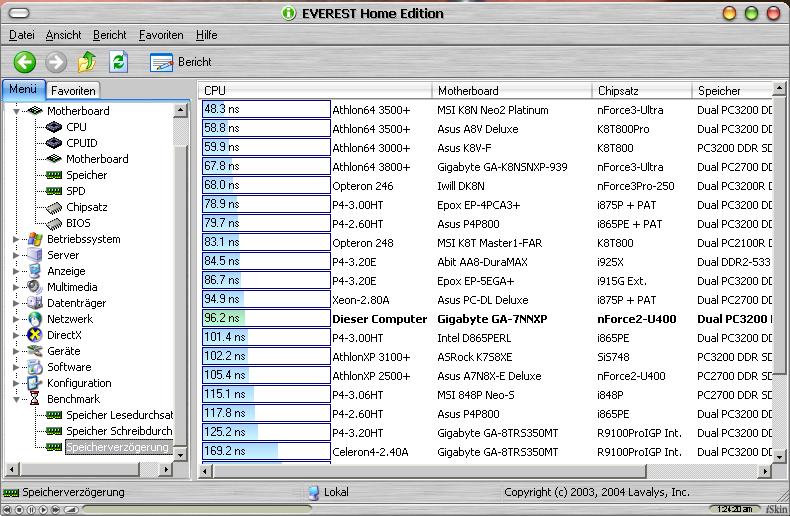This screenshot has width=790, height=516.
Task: Expand the Netzwerk tree node
Action: [x=16, y=319]
